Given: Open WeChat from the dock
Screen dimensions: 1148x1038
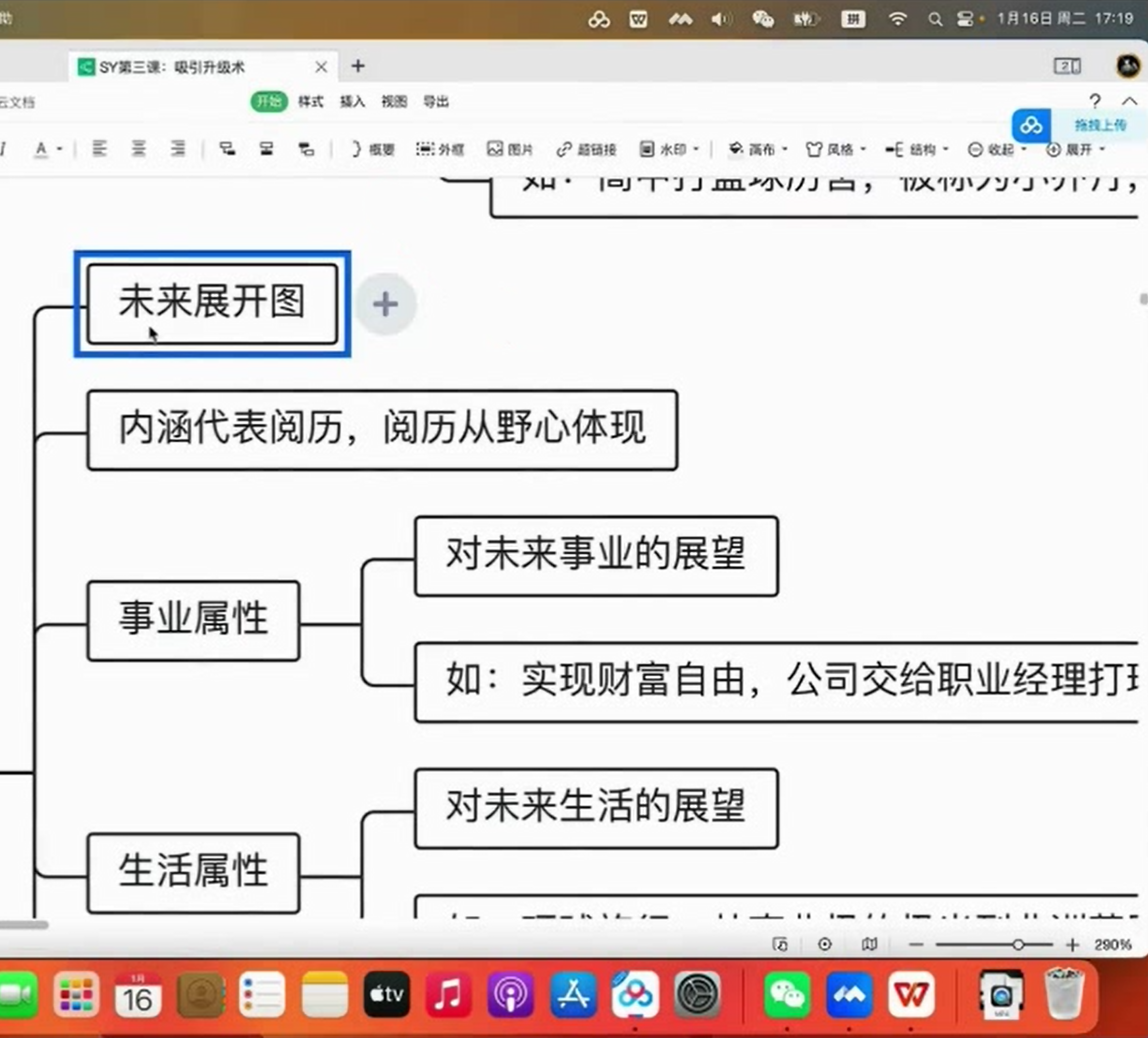Looking at the screenshot, I should click(x=787, y=995).
